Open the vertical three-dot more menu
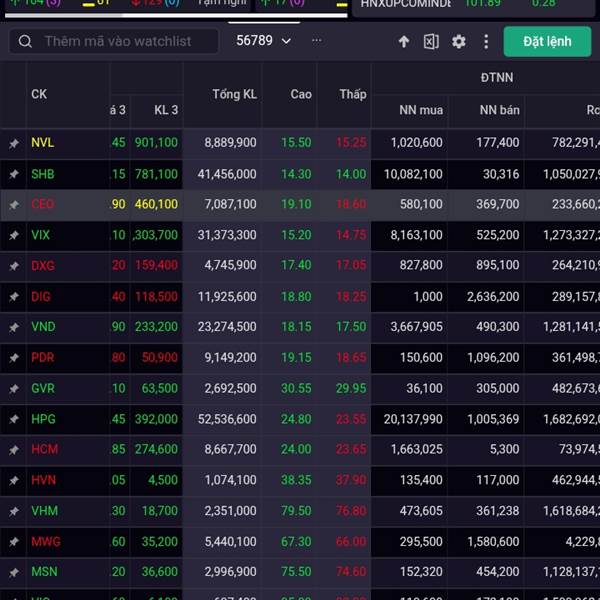This screenshot has width=600, height=600. point(486,41)
